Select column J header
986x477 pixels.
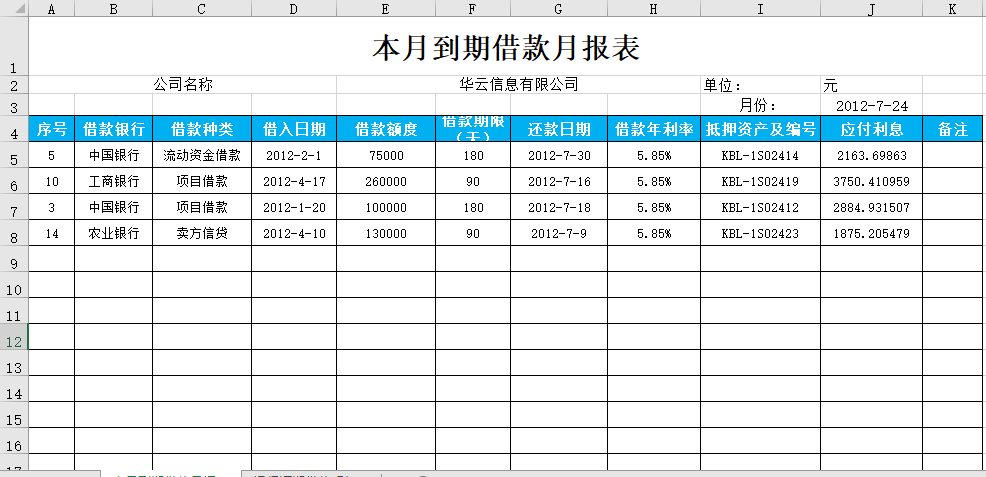tap(871, 9)
